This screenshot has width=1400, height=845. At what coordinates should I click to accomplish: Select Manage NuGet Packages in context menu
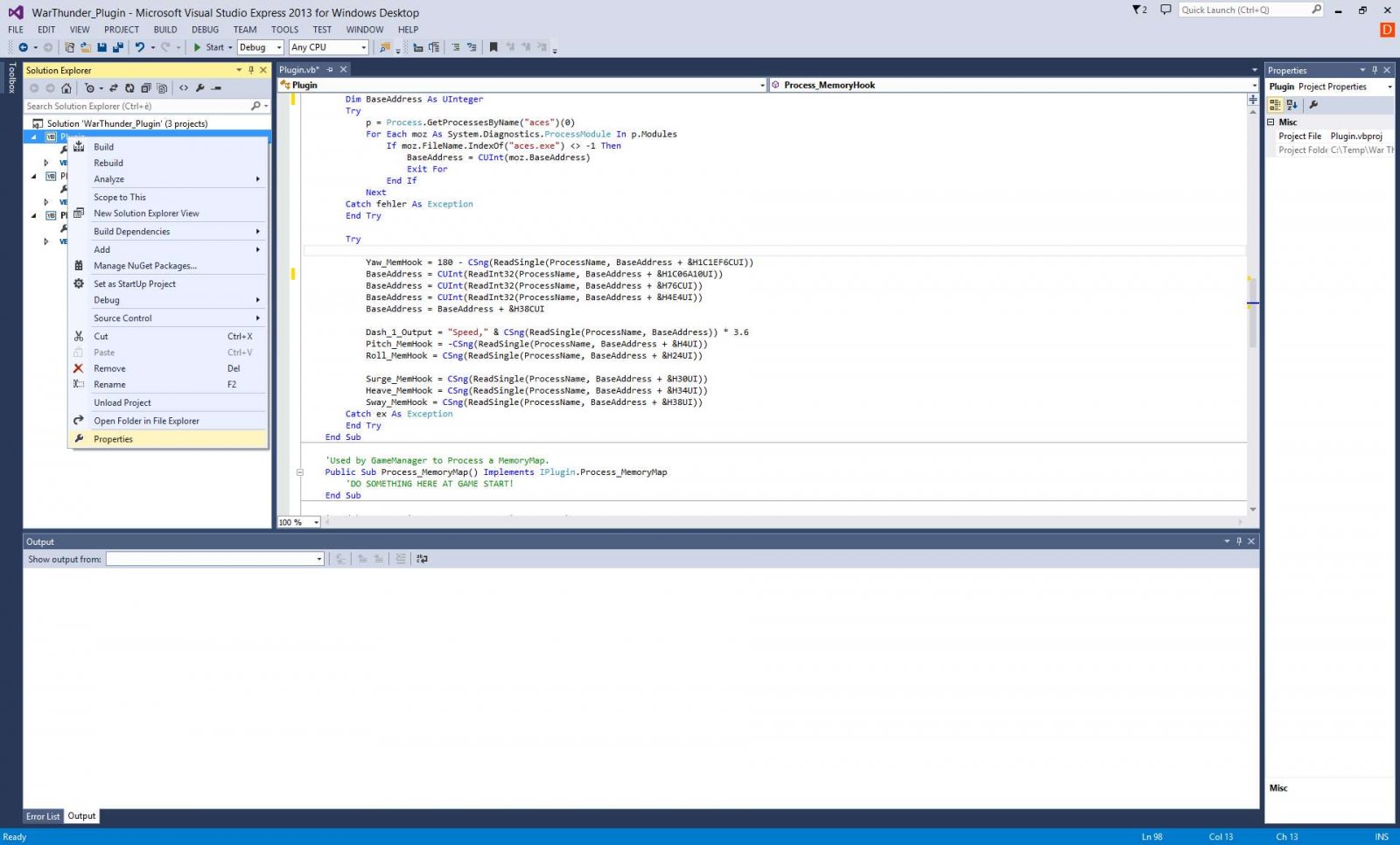pos(168,266)
